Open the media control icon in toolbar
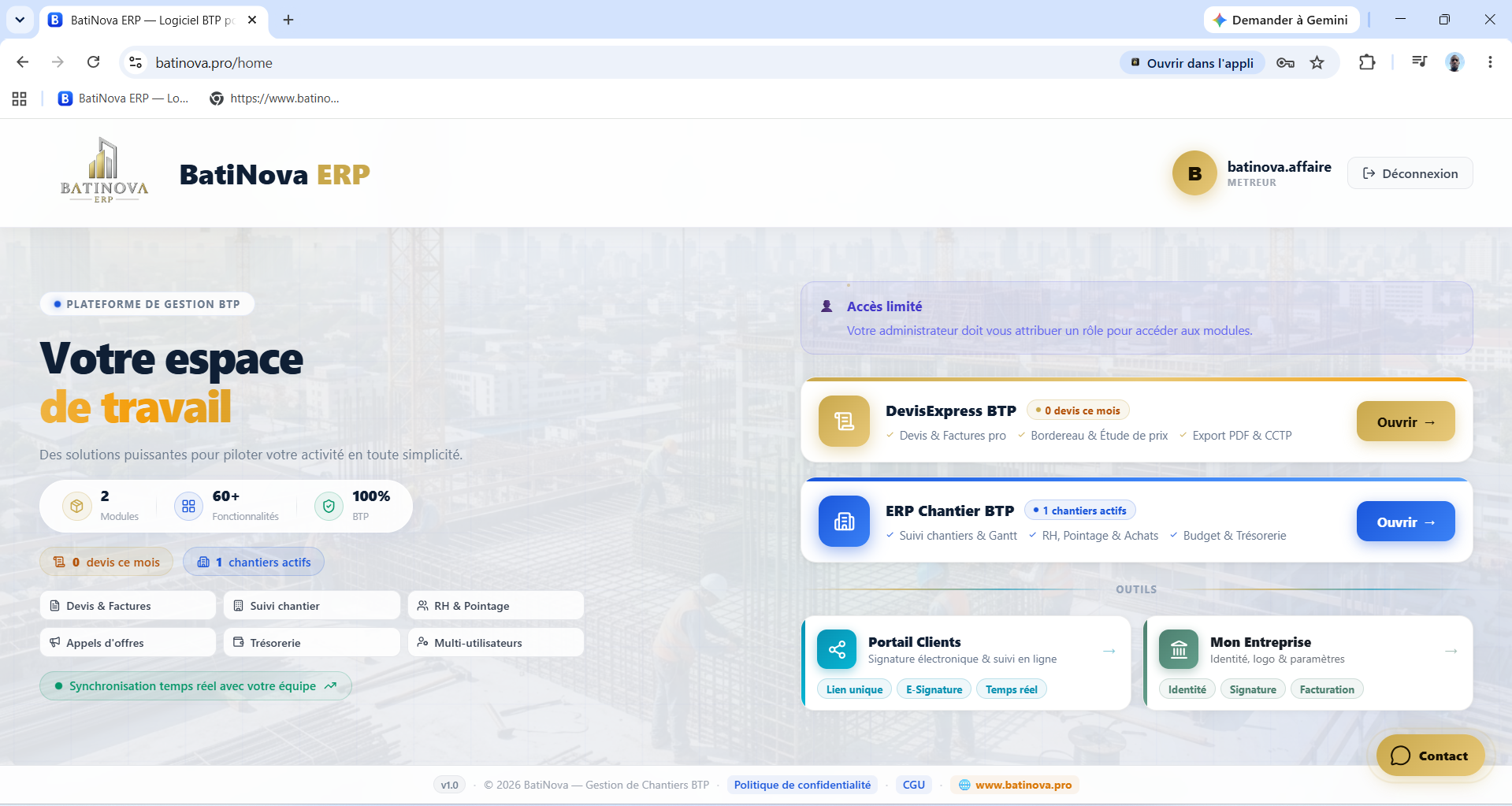The image size is (1512, 806). tap(1419, 62)
